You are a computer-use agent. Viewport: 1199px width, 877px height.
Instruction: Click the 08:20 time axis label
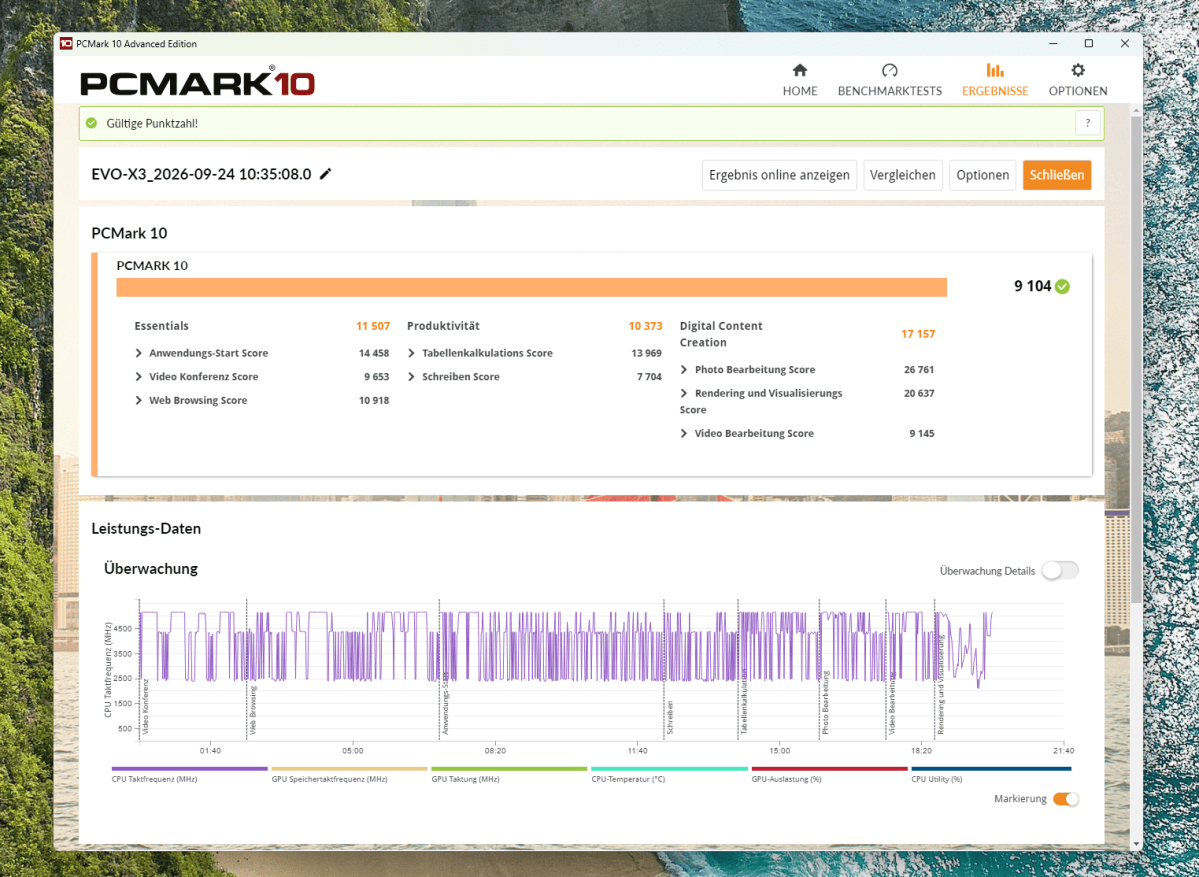point(495,751)
